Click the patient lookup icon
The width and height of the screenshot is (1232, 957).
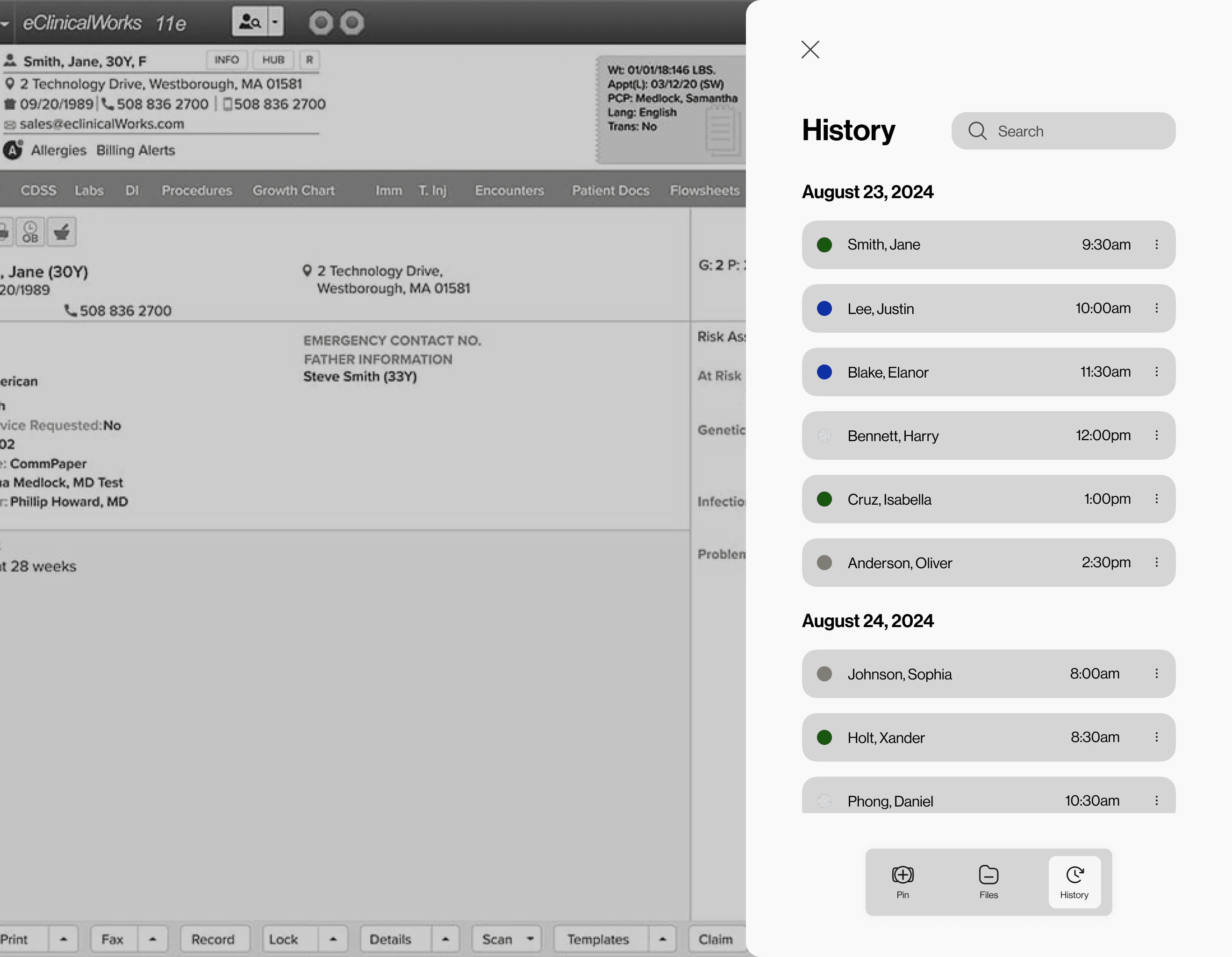tap(249, 22)
